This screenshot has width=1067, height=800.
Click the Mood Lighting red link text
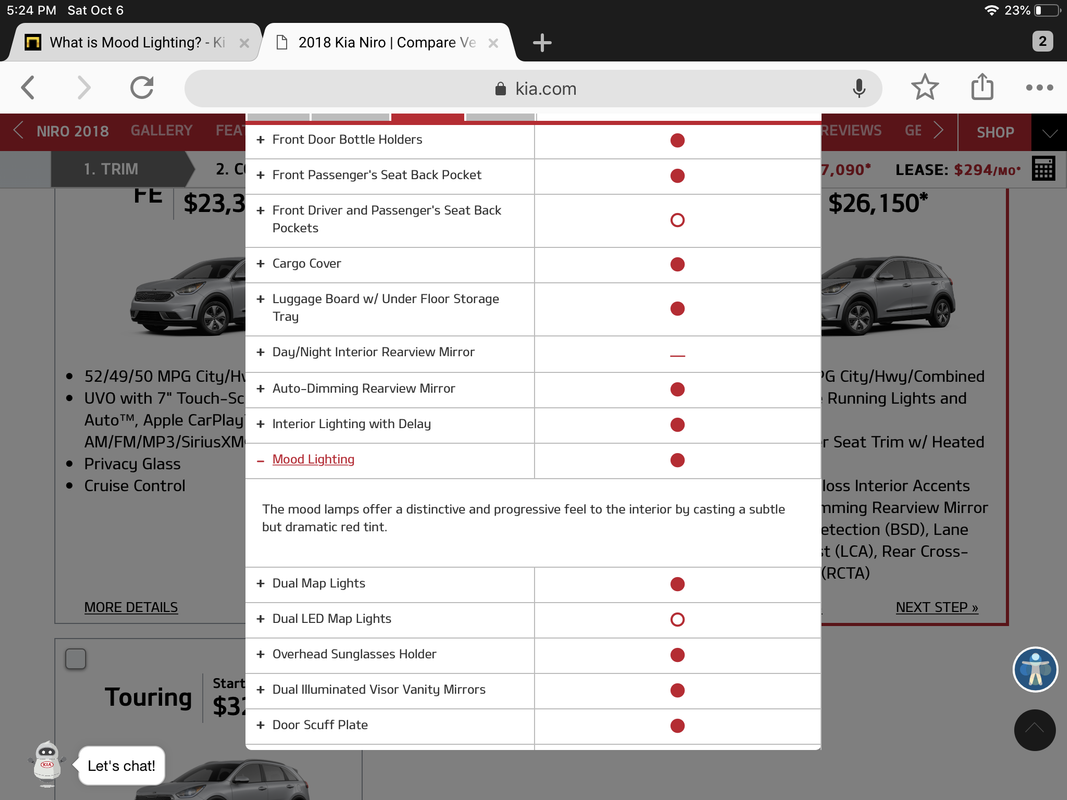(313, 459)
